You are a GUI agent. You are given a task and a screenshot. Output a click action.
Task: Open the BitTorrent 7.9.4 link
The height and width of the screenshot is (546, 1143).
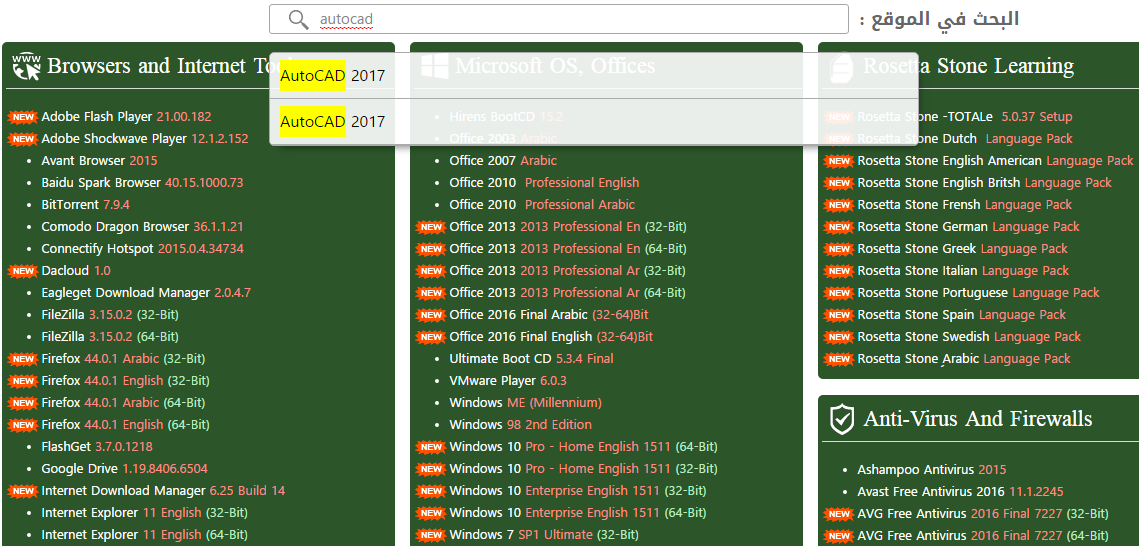(85, 204)
